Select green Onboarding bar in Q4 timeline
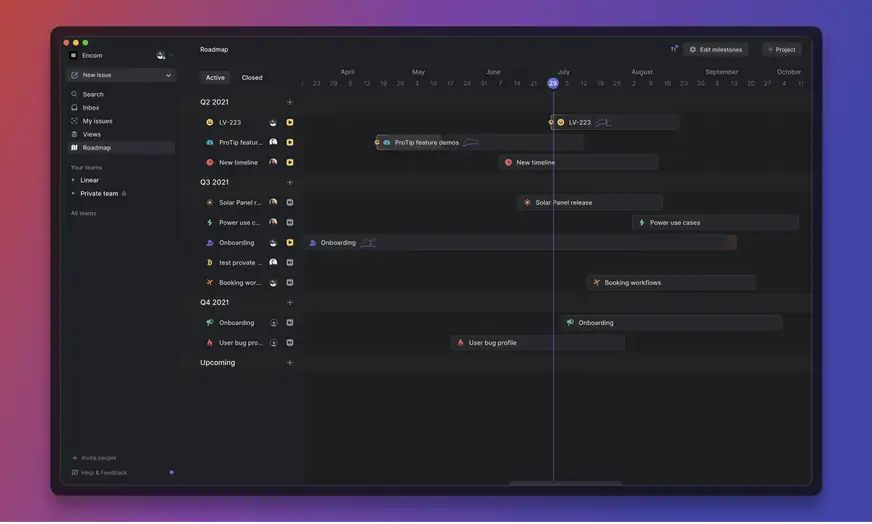Viewport: 872px width, 524px height. click(671, 323)
